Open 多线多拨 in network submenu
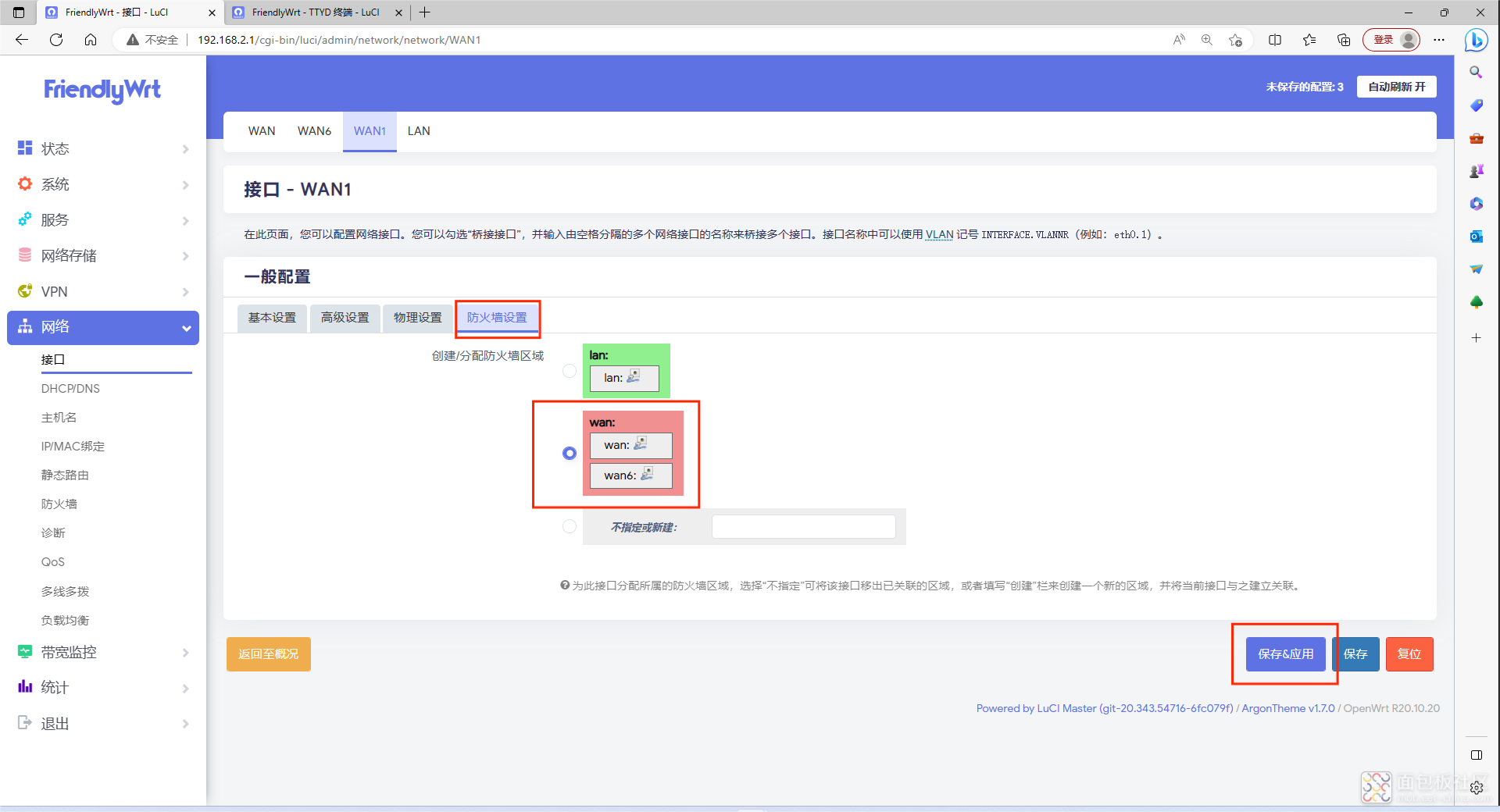This screenshot has width=1500, height=812. pyautogui.click(x=65, y=591)
